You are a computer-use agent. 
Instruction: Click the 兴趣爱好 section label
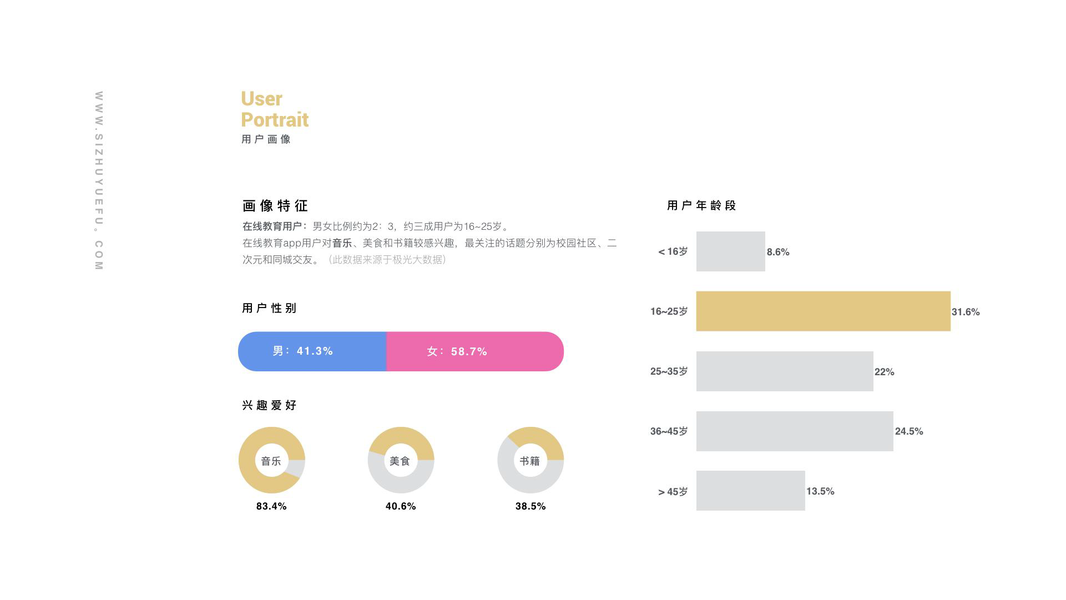[269, 405]
